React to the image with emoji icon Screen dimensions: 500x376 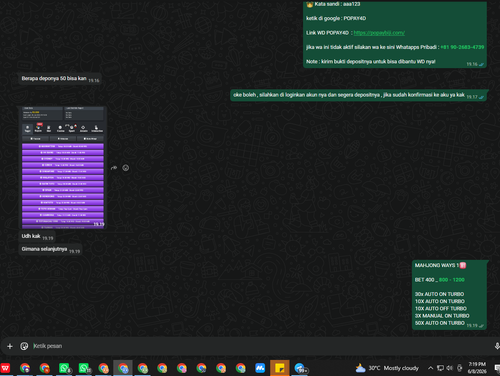[x=126, y=168]
